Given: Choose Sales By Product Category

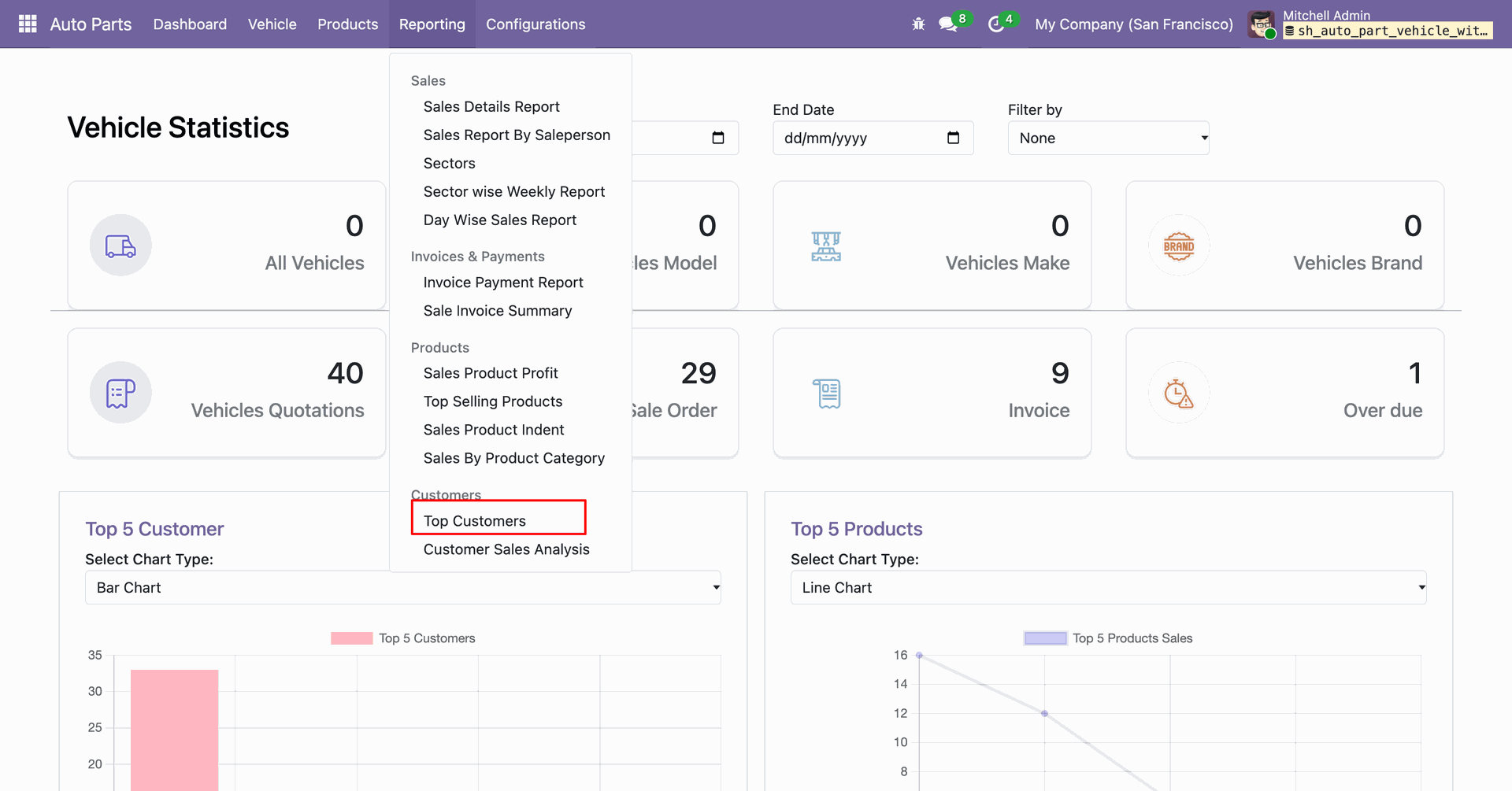Looking at the screenshot, I should (514, 458).
